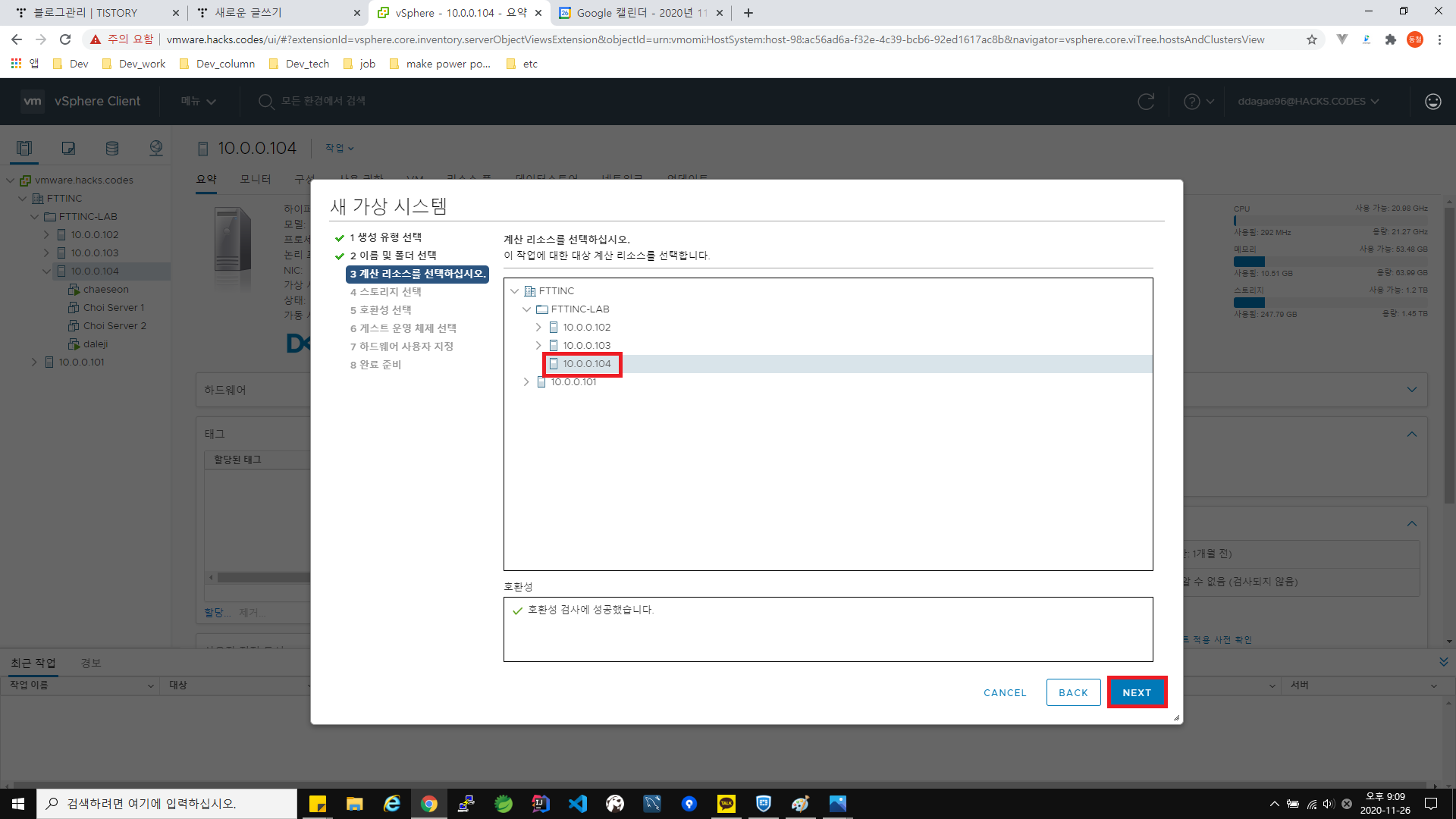Open Internet Explorer from taskbar
The width and height of the screenshot is (1456, 819).
click(x=391, y=804)
